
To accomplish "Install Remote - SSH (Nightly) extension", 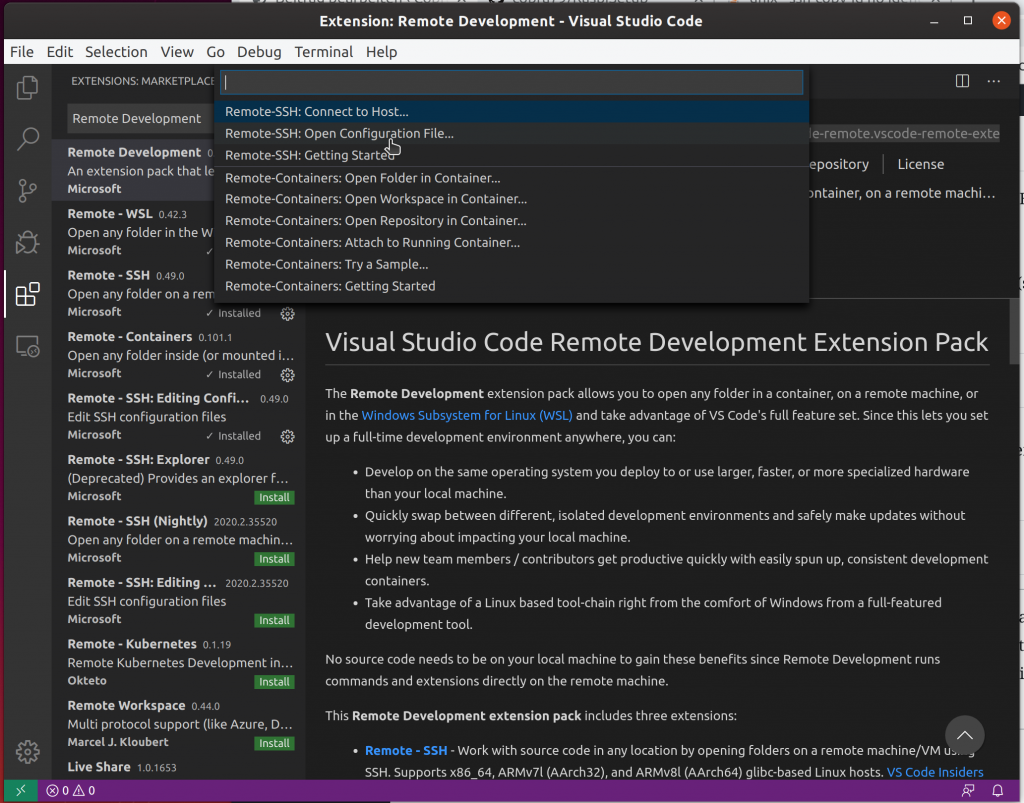I will 274,559.
